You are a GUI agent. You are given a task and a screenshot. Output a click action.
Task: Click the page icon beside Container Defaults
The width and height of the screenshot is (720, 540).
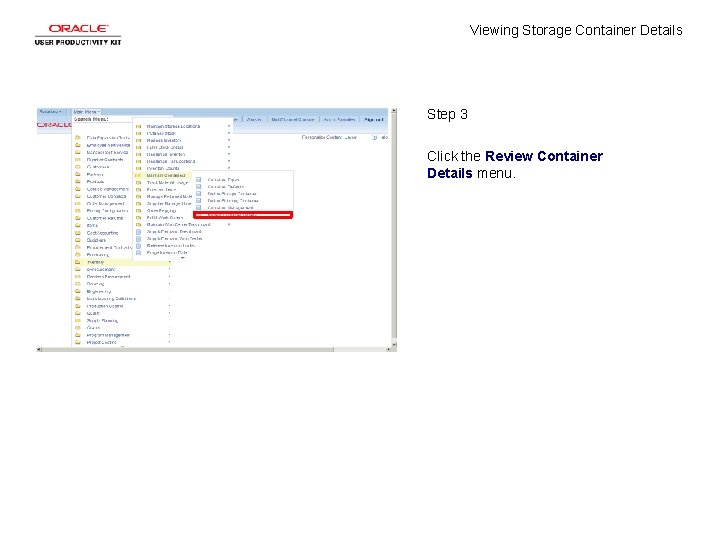point(199,187)
